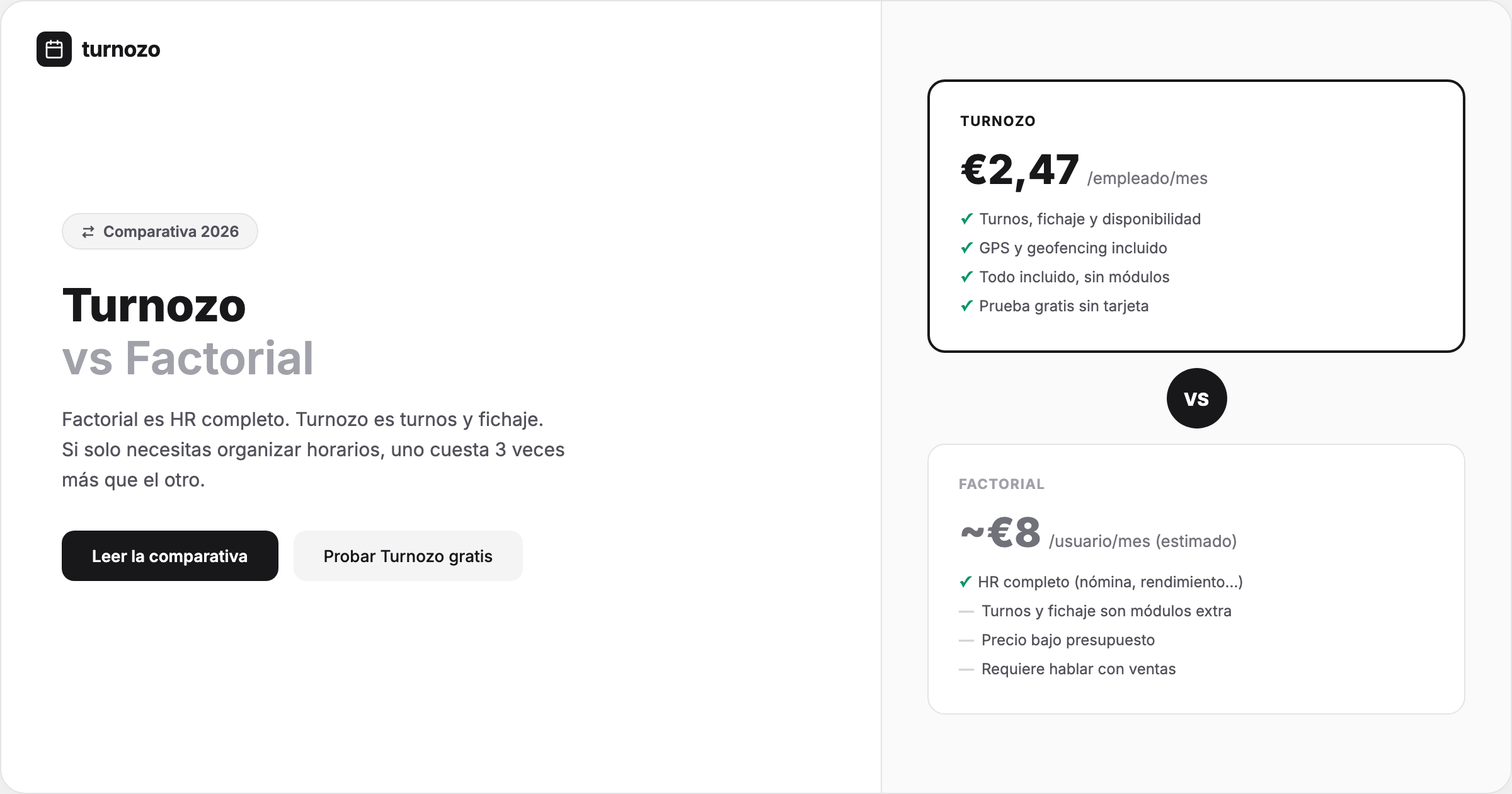This screenshot has height=794, width=1512.
Task: Click the 'Leer la comparativa' button
Action: [169, 556]
